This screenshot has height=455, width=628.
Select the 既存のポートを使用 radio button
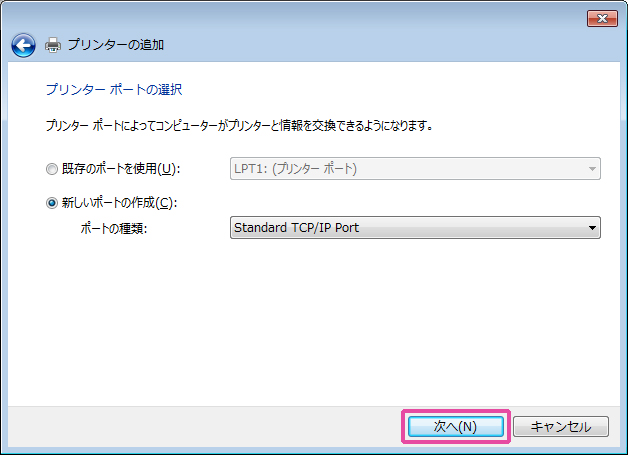[x=52, y=169]
